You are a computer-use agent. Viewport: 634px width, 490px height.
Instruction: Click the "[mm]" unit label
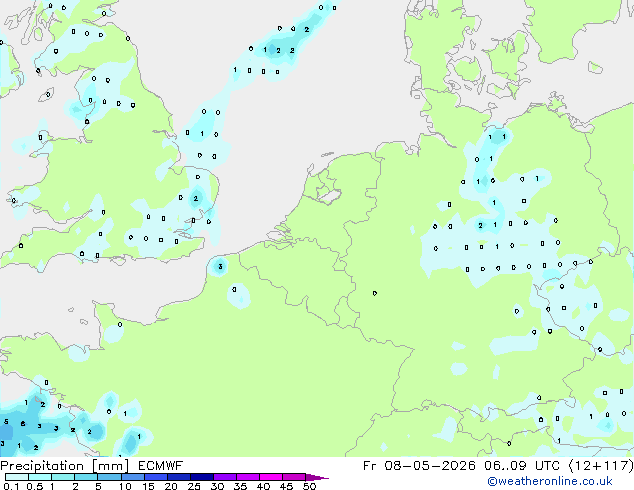[x=111, y=466]
